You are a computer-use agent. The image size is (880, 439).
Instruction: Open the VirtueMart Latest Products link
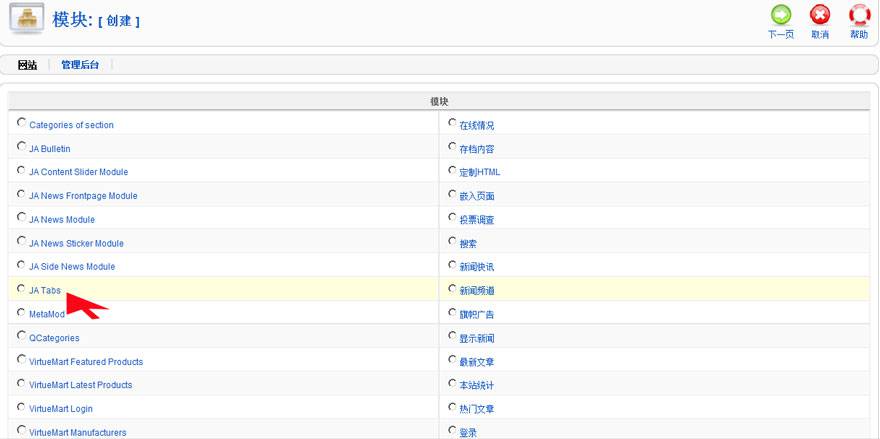[81, 385]
